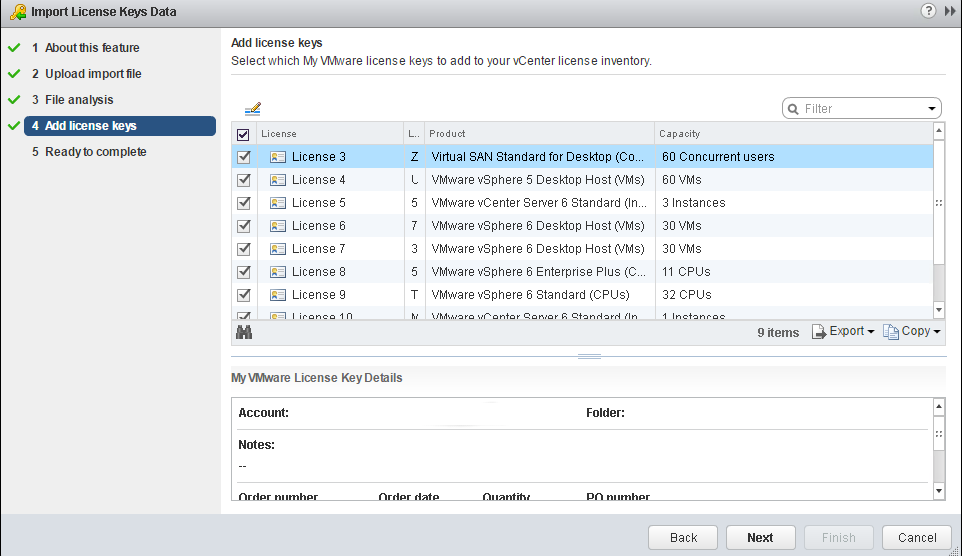Image resolution: width=962 pixels, height=556 pixels.
Task: Click the binoculars find icon
Action: [x=244, y=332]
